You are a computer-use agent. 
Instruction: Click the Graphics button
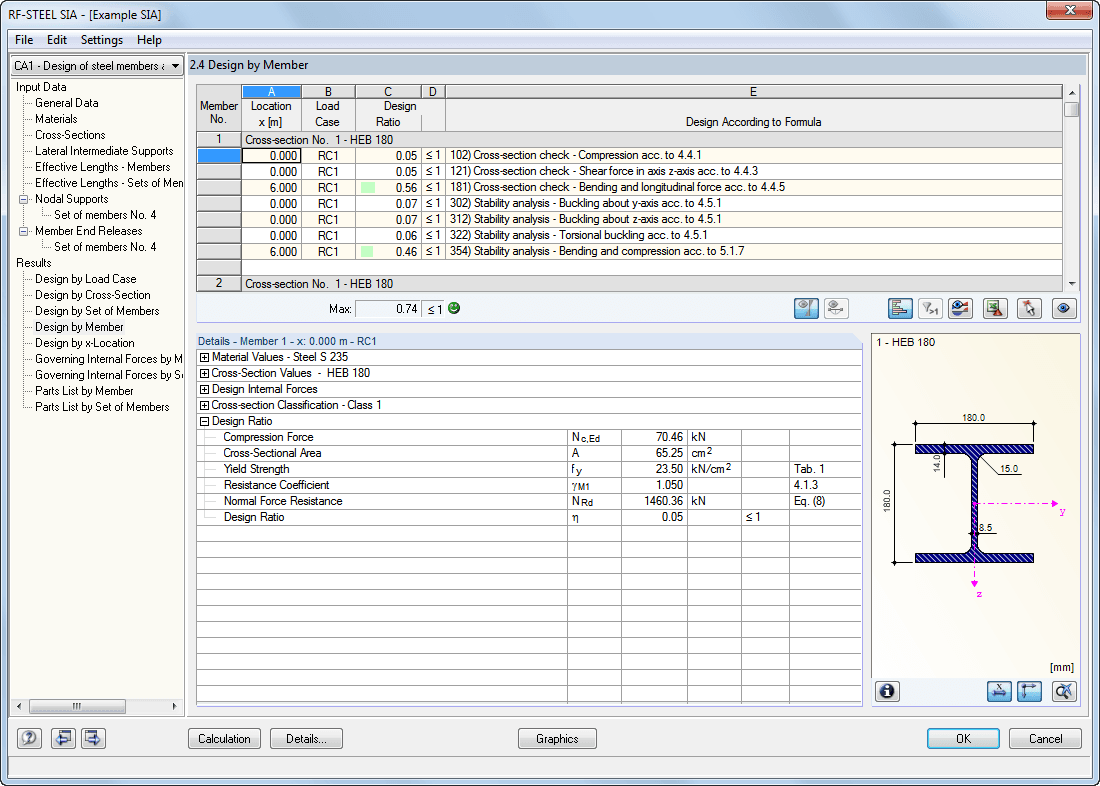[557, 738]
